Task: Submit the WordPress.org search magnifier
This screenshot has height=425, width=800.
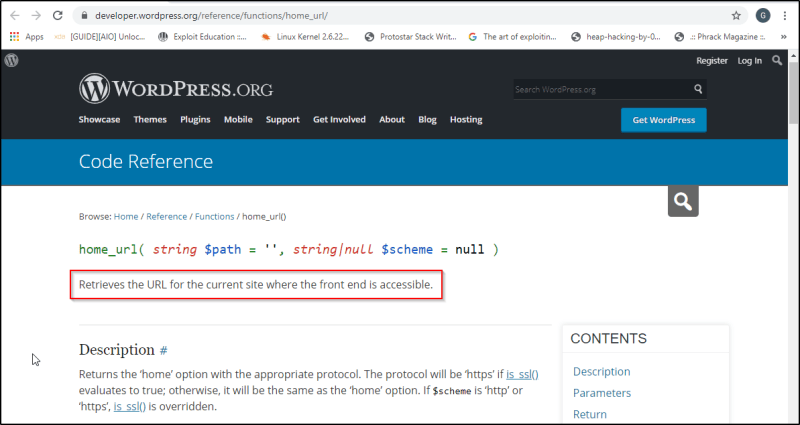Action: (698, 89)
